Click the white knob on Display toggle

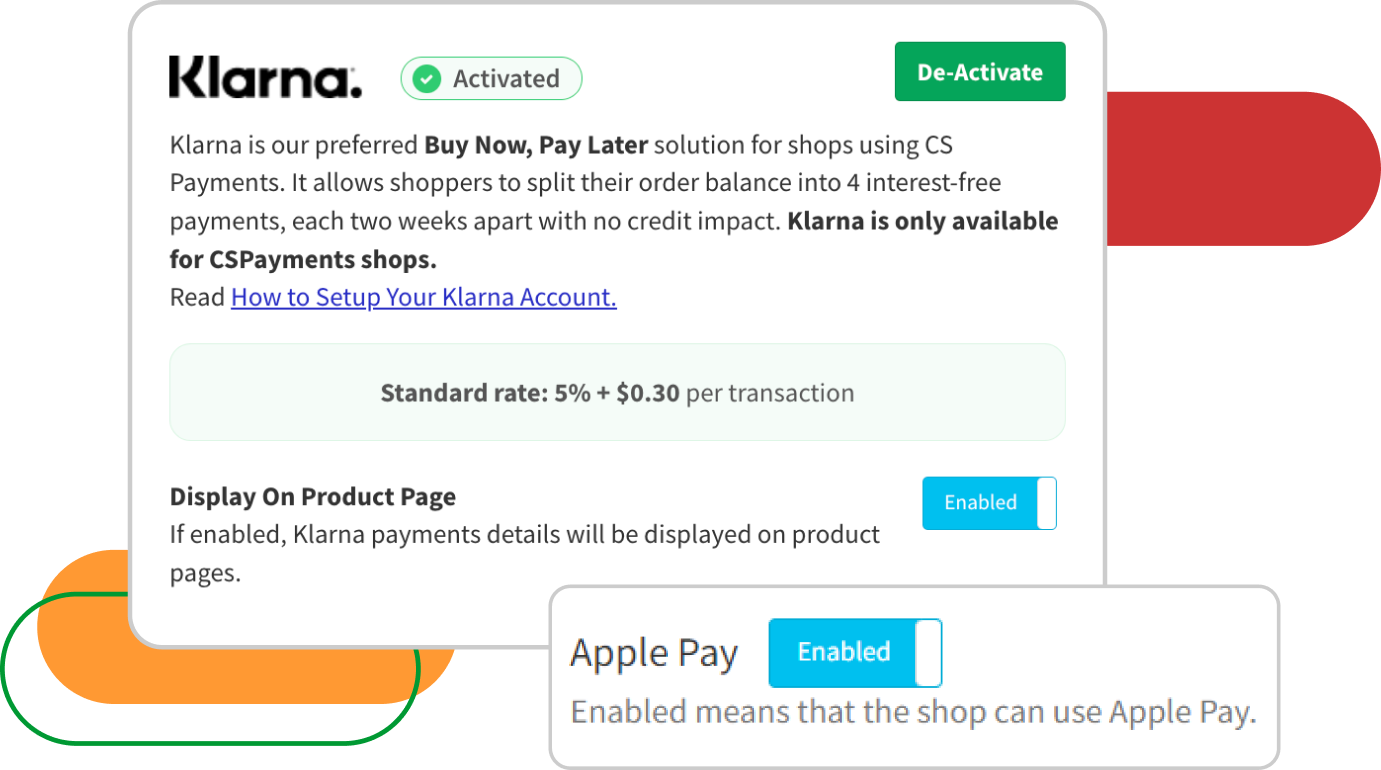click(x=1046, y=503)
